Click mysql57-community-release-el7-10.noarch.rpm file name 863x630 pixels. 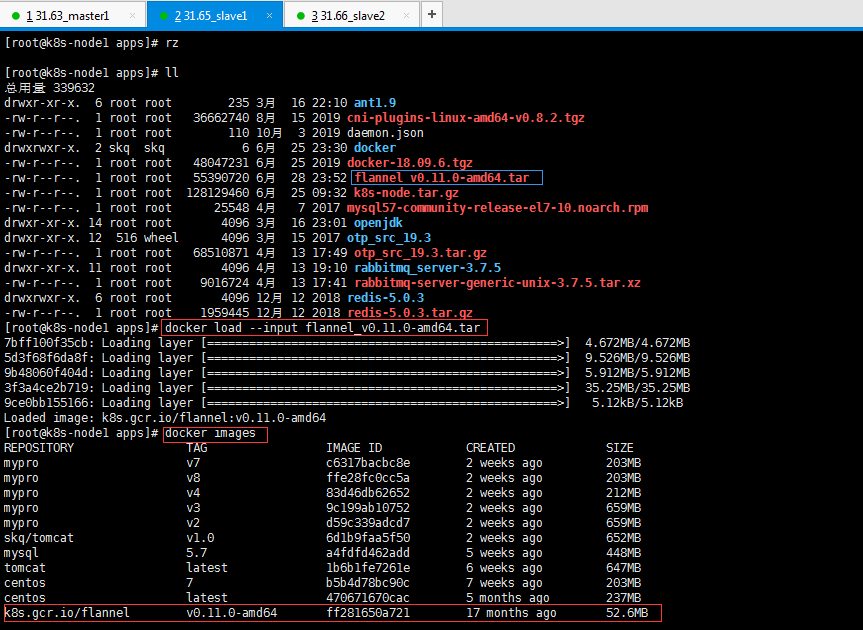(498, 208)
